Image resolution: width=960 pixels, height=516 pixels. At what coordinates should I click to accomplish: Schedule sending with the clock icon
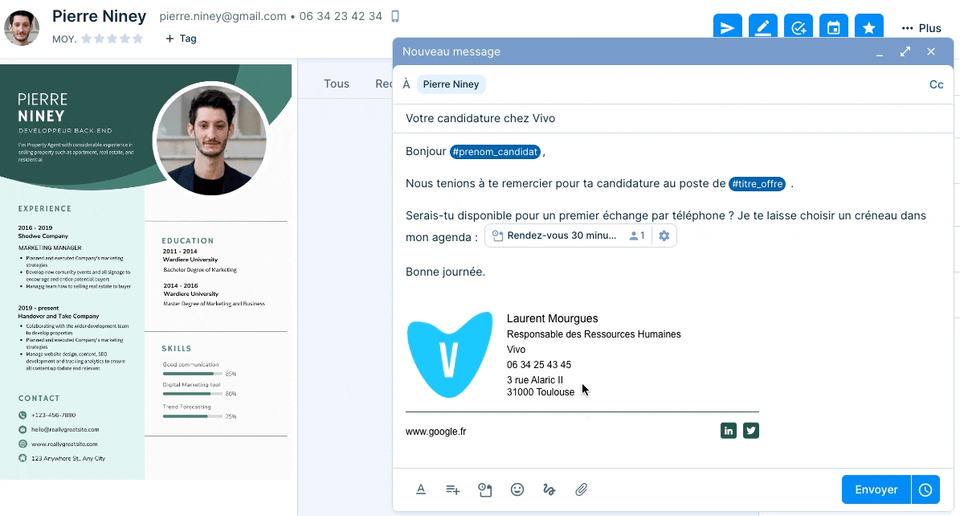click(926, 490)
